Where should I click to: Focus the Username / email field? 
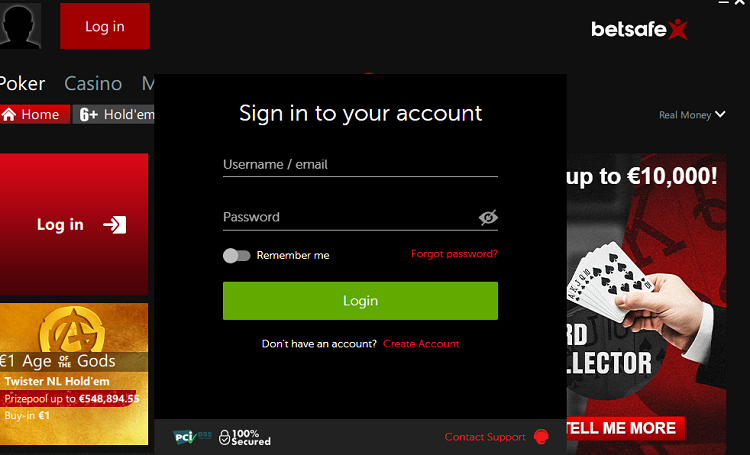(x=360, y=165)
